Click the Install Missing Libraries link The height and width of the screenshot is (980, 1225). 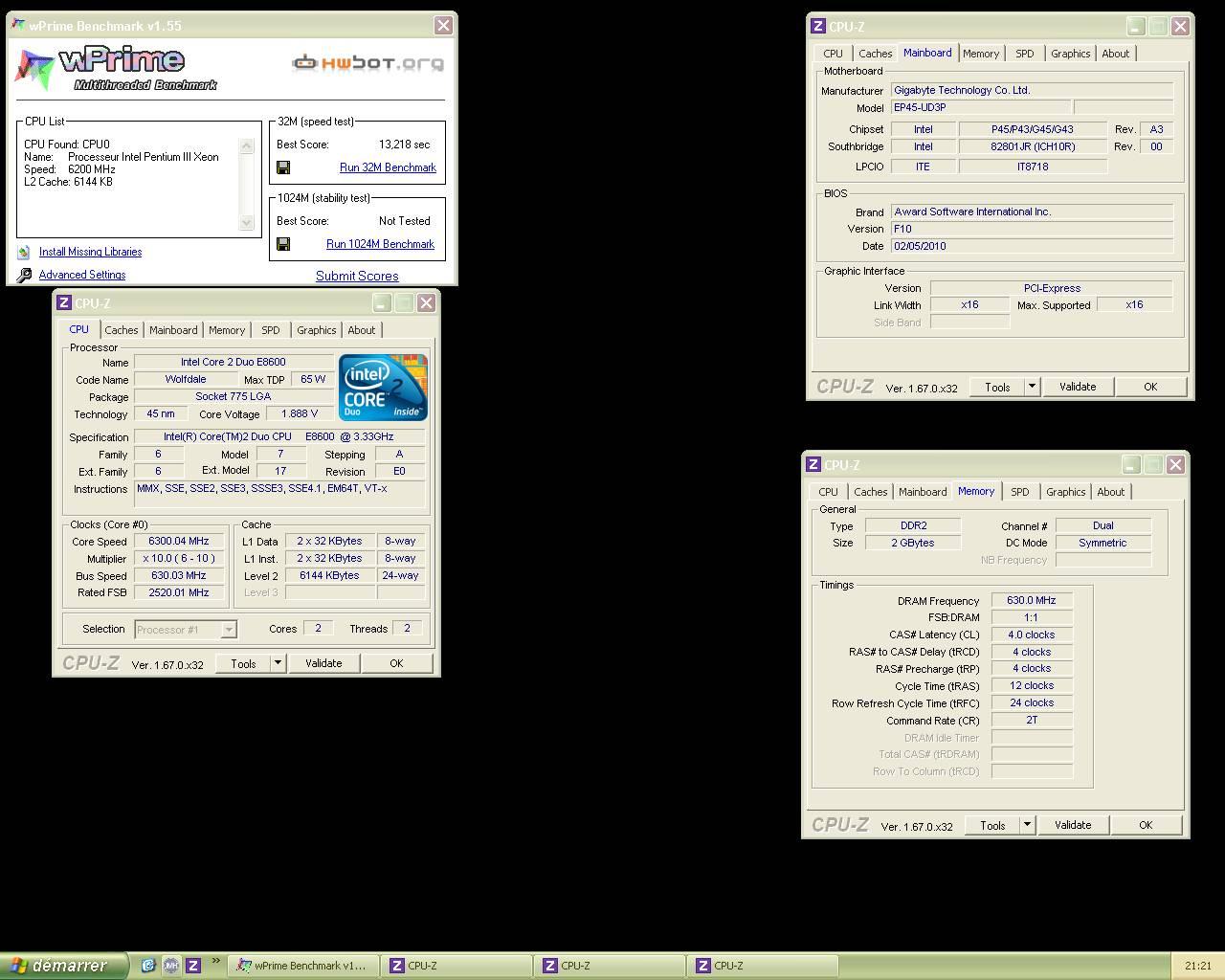(90, 253)
